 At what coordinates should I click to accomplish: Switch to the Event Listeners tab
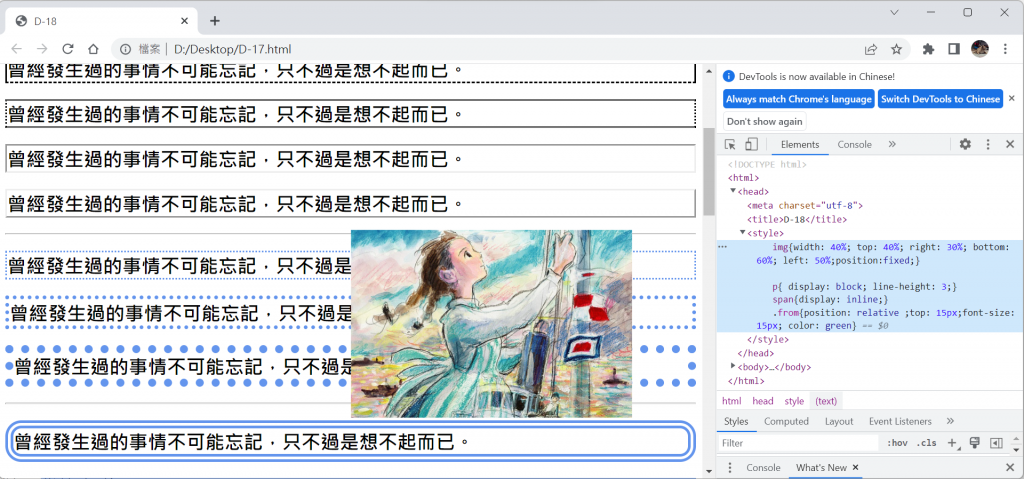click(x=900, y=421)
